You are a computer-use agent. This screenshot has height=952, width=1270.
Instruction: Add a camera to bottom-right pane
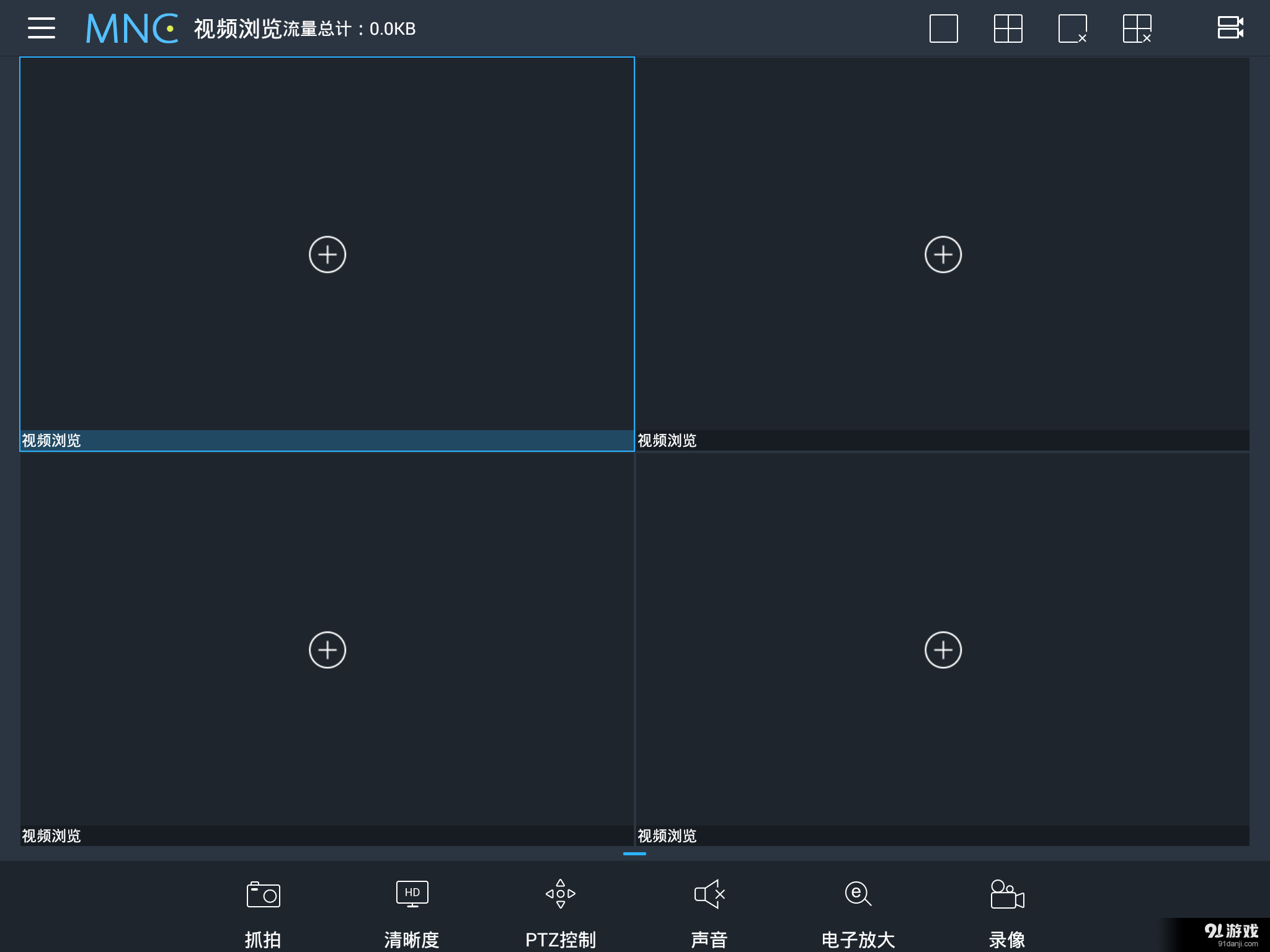coord(943,650)
